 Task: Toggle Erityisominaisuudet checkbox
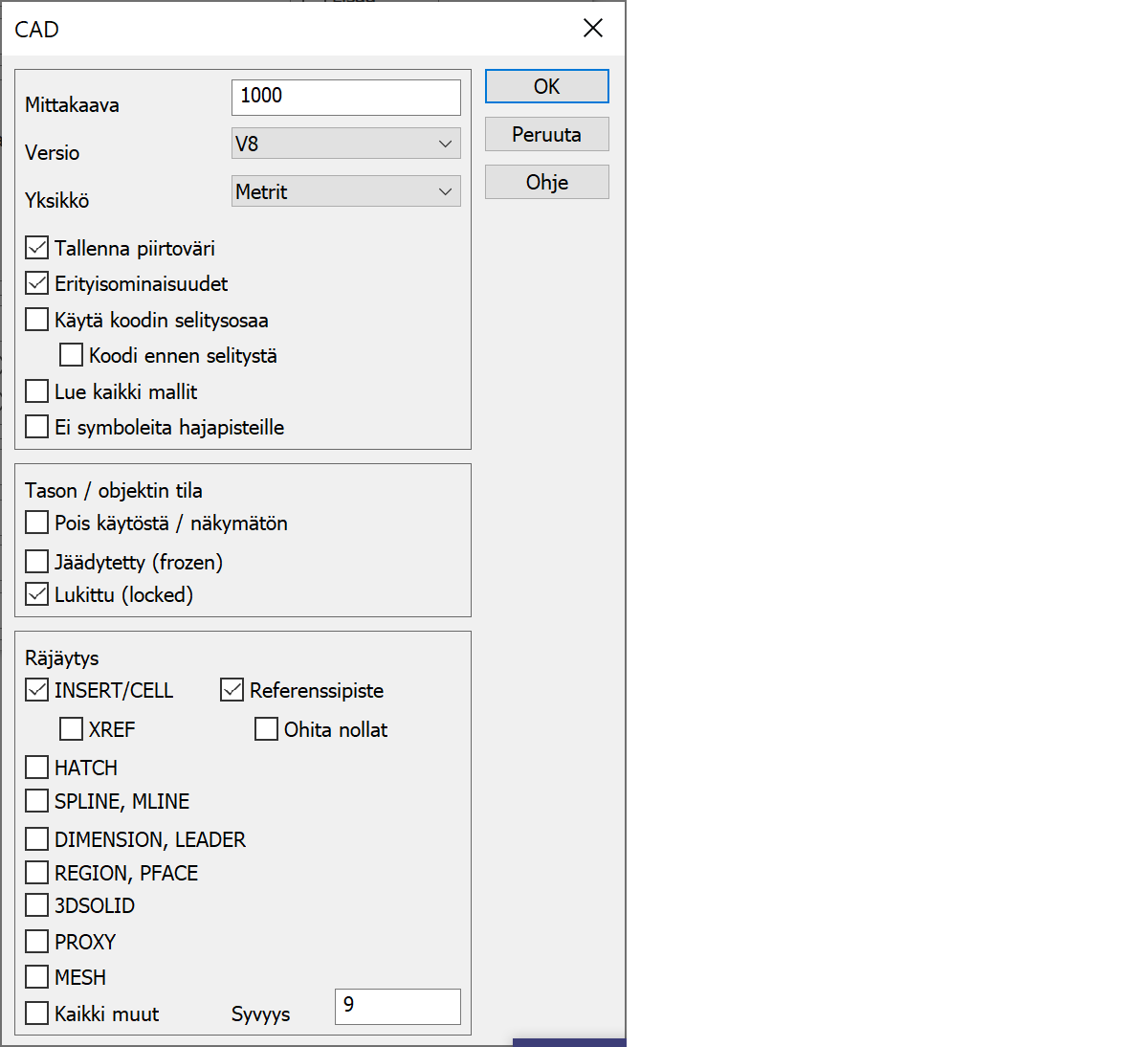pos(37,283)
